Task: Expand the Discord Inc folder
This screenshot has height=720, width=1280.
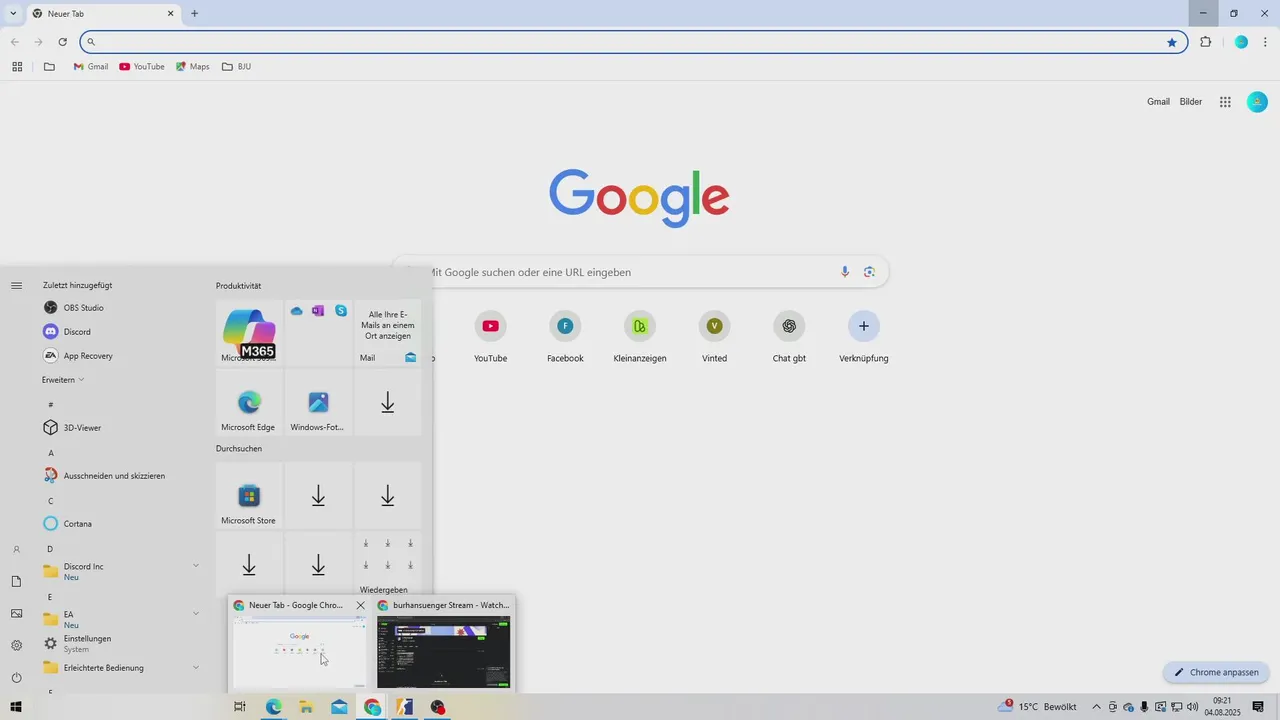Action: 120,571
